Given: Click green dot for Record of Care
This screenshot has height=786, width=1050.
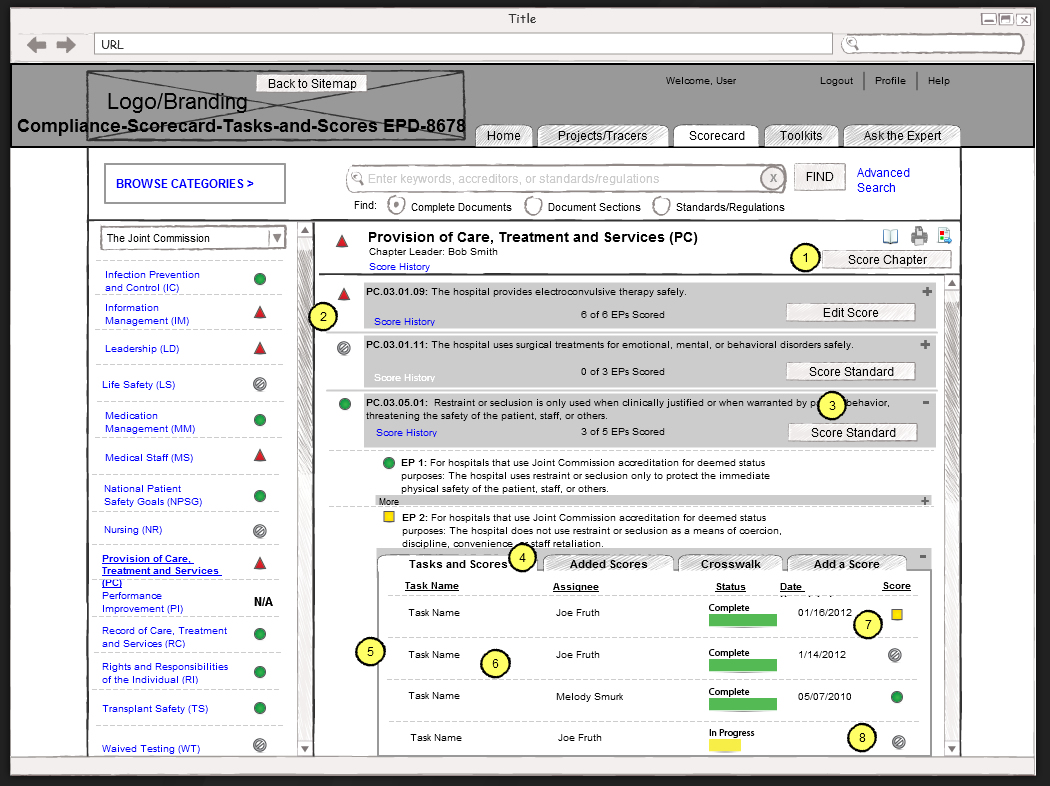Looking at the screenshot, I should [260, 634].
